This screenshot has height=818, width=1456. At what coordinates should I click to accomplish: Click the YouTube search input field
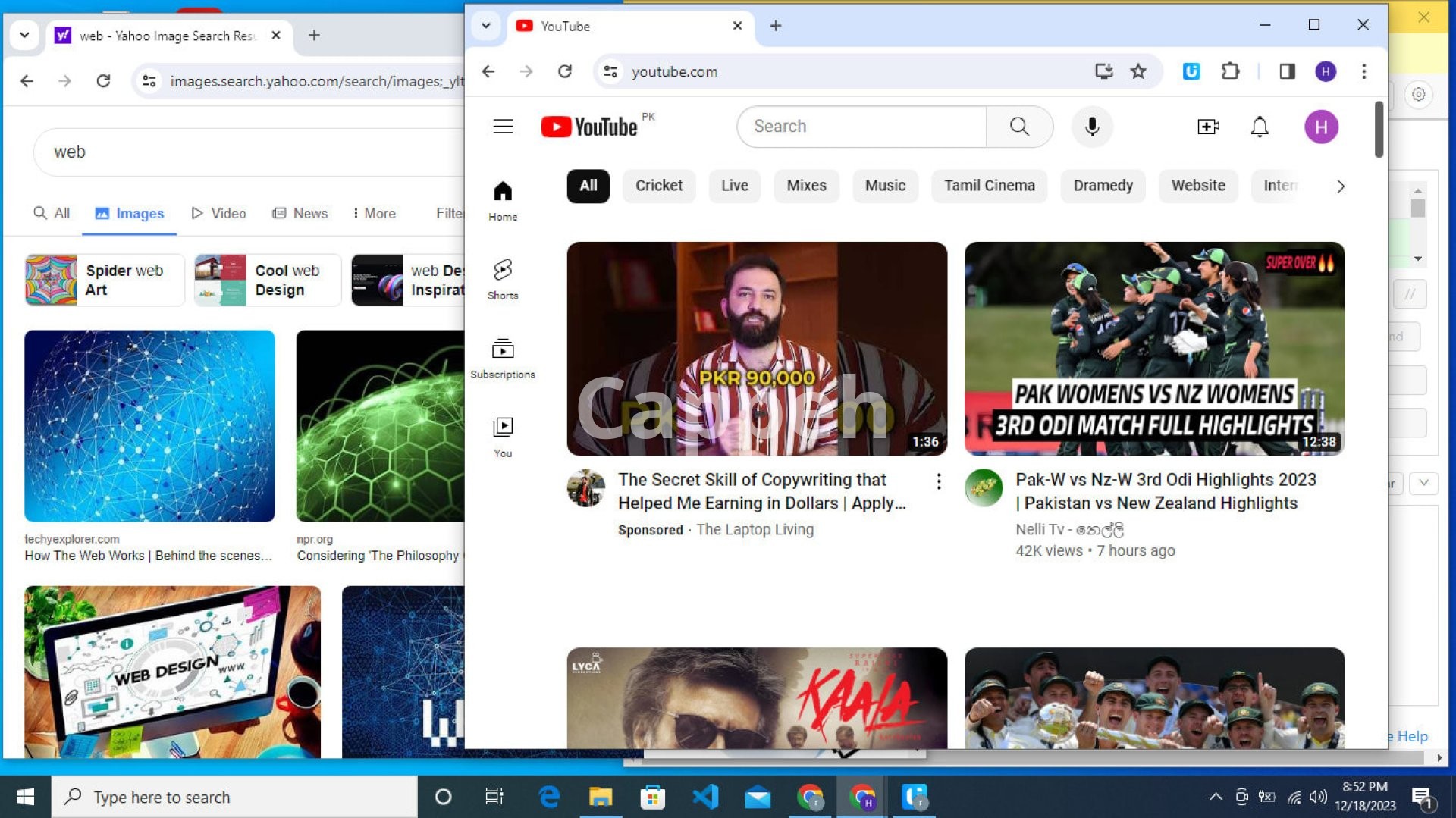click(861, 127)
